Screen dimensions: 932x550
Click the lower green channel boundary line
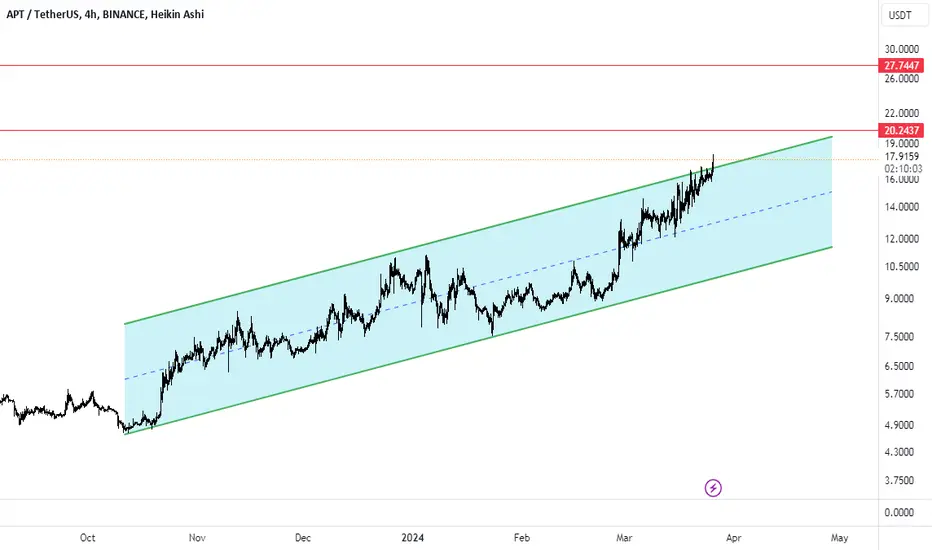(x=478, y=340)
